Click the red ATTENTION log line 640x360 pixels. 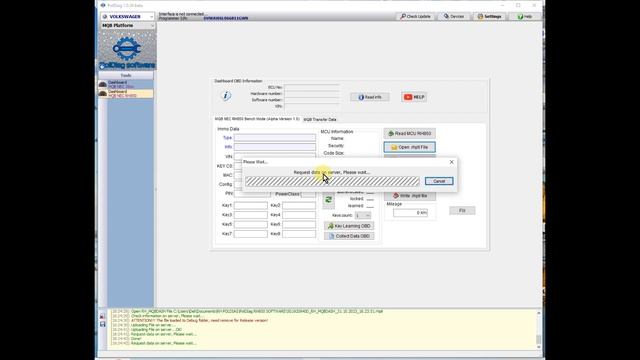[x=199, y=320]
